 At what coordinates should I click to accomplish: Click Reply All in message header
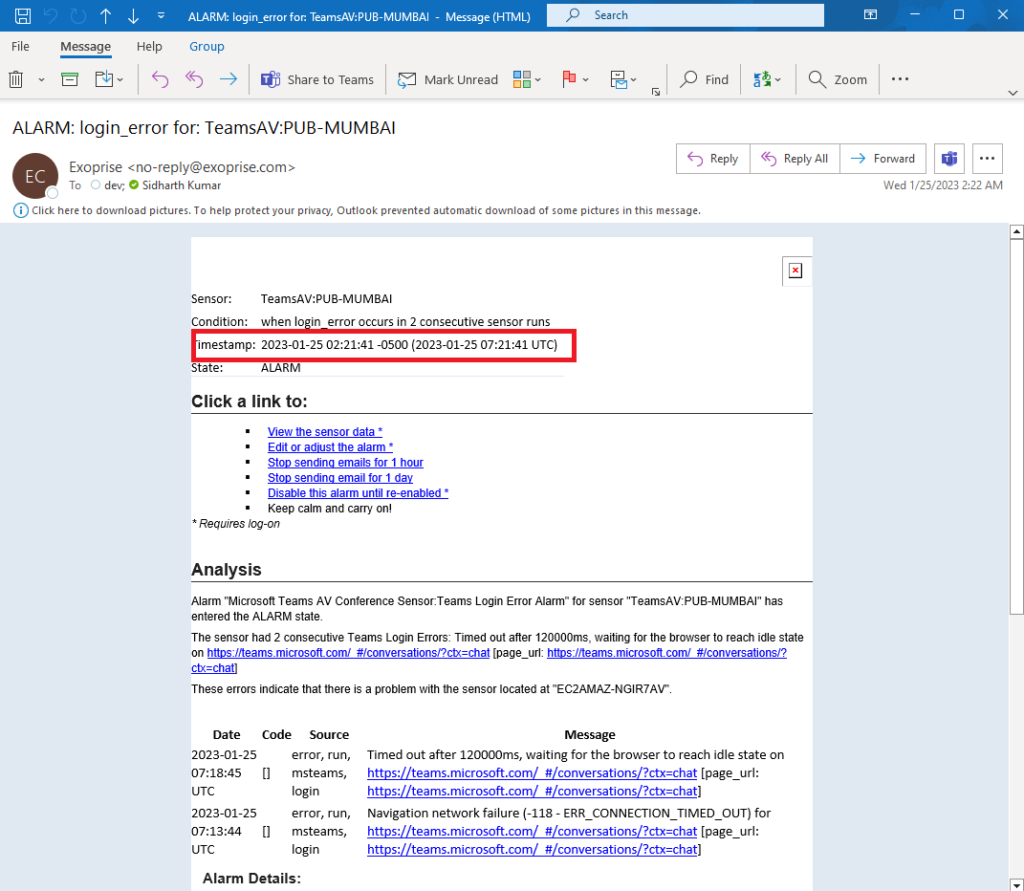(795, 159)
